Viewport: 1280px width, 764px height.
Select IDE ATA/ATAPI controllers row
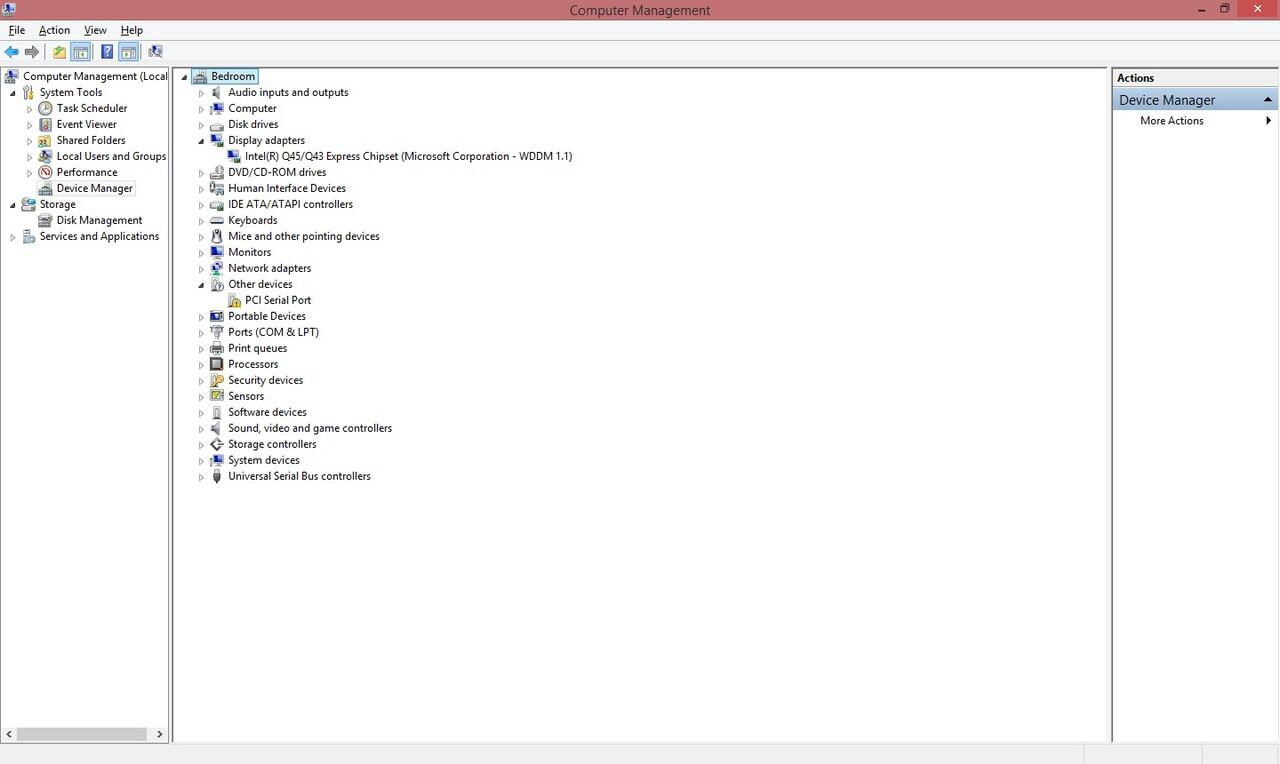tap(290, 204)
